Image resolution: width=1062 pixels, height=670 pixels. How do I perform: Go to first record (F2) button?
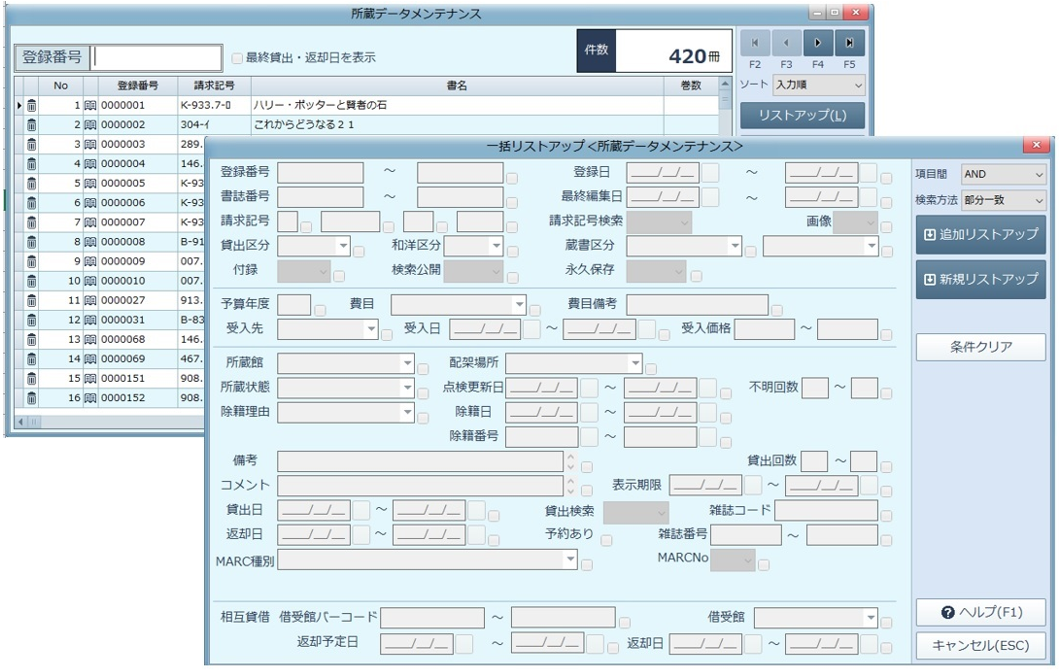(755, 43)
